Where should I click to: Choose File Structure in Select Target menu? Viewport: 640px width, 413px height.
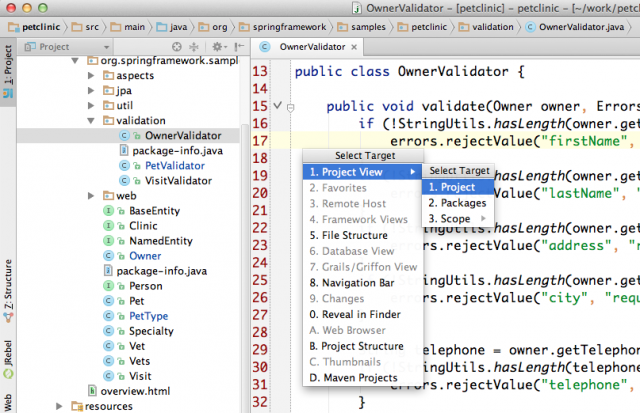coord(362,235)
